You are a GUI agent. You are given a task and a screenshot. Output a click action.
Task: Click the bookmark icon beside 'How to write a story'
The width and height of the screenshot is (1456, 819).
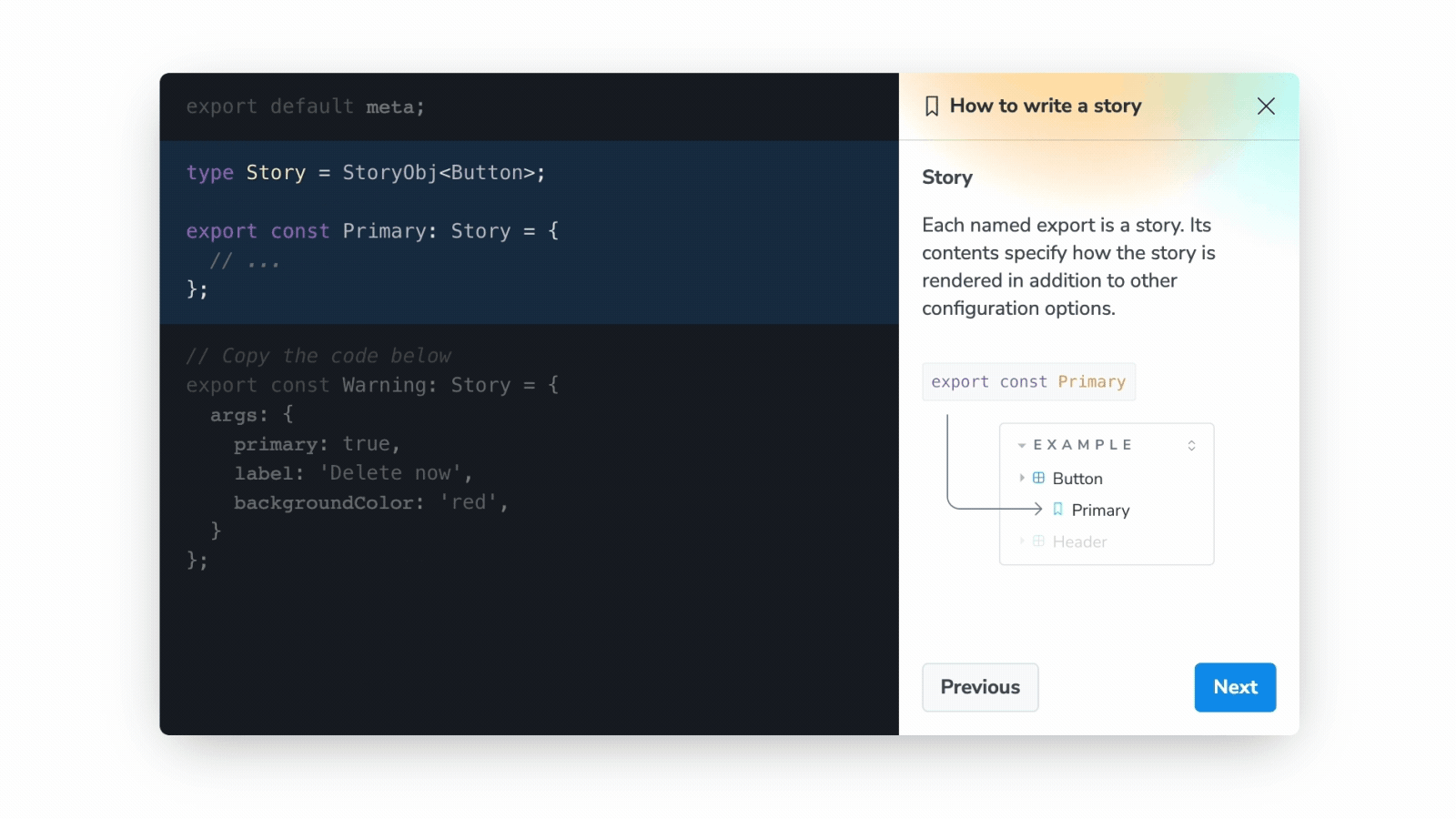pos(930,106)
